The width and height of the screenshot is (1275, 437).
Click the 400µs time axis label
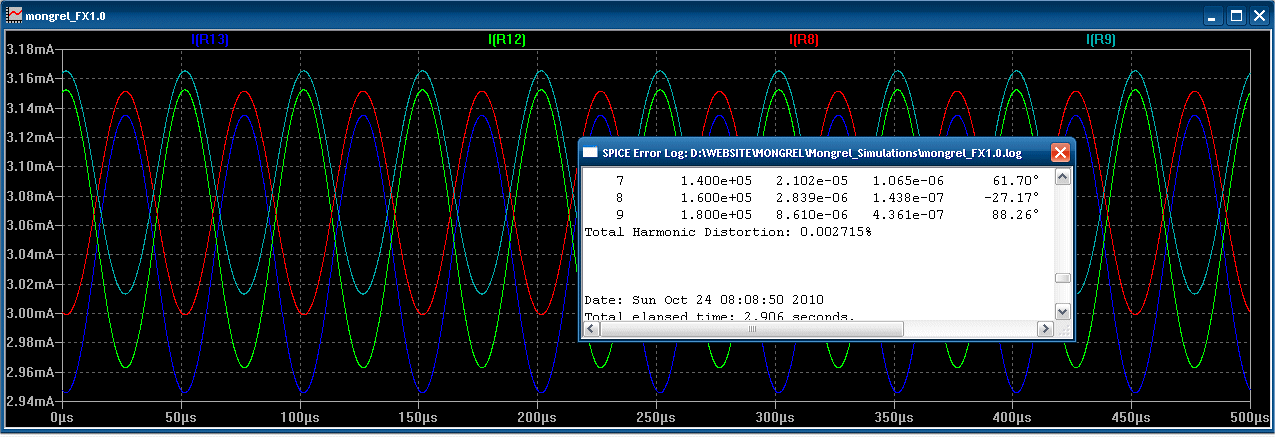pyautogui.click(x=1012, y=417)
